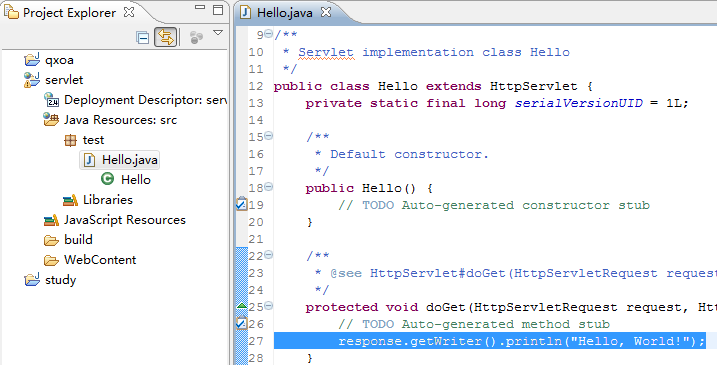Image resolution: width=717 pixels, height=366 pixels.
Task: Select the Hello.java editor tab
Action: pyautogui.click(x=284, y=12)
